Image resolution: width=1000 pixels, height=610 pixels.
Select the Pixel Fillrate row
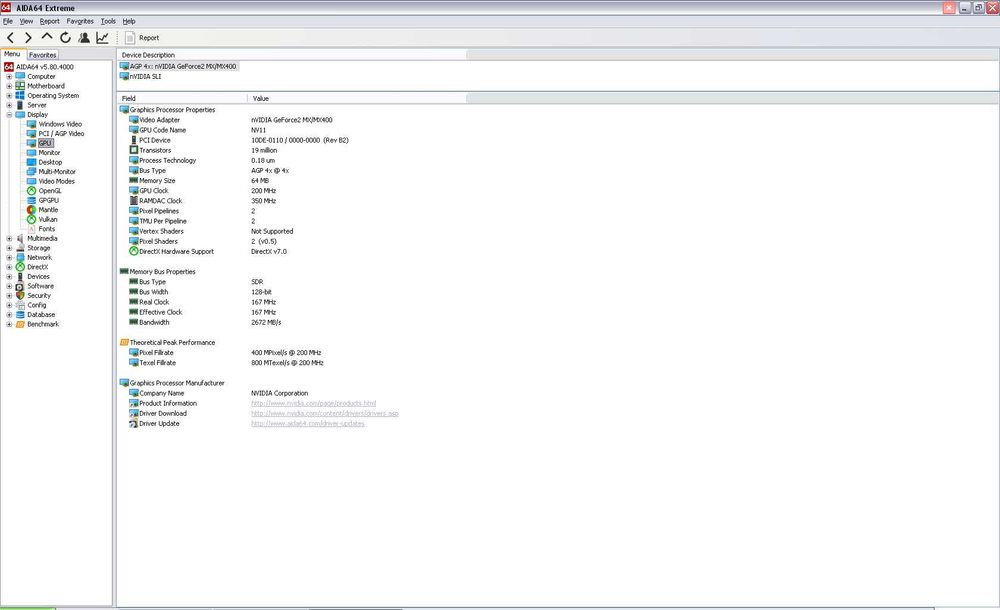tap(225, 353)
